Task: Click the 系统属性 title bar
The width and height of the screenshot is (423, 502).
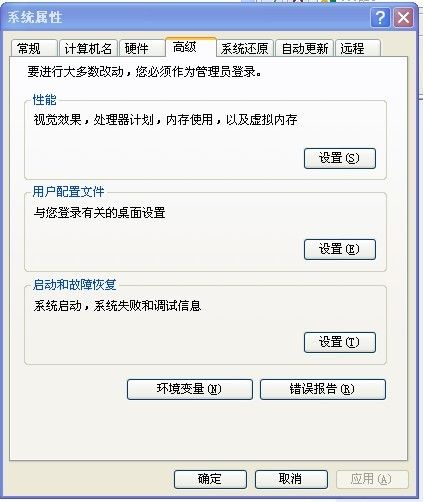Action: 187,17
